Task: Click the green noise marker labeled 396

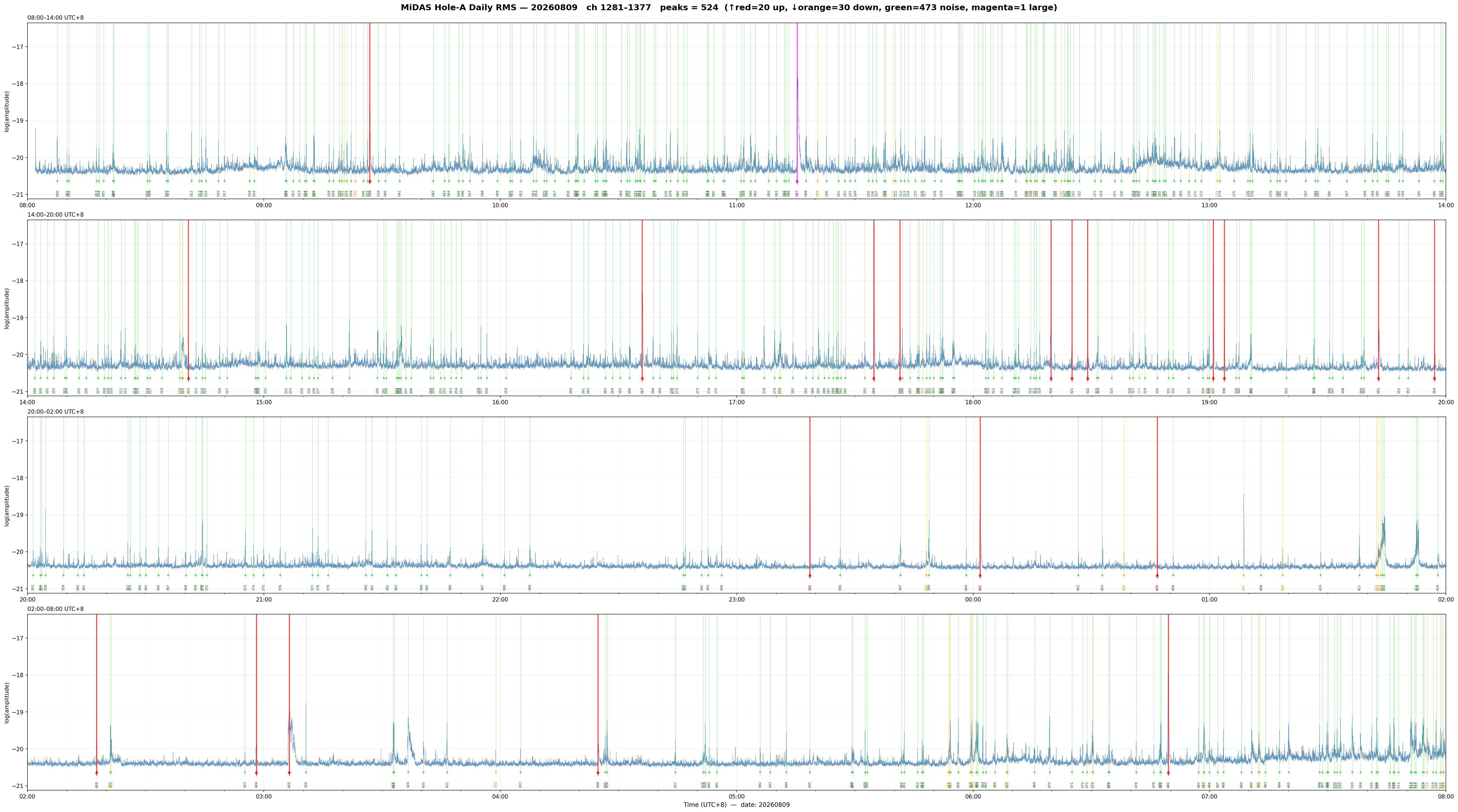Action: pyautogui.click(x=841, y=575)
